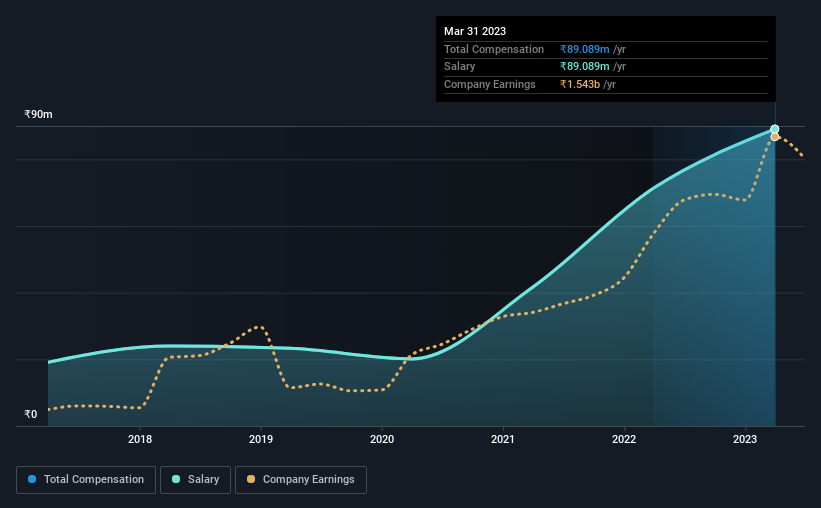Click the 2021 x-axis label
Screen dimensions: 821x508
click(503, 439)
